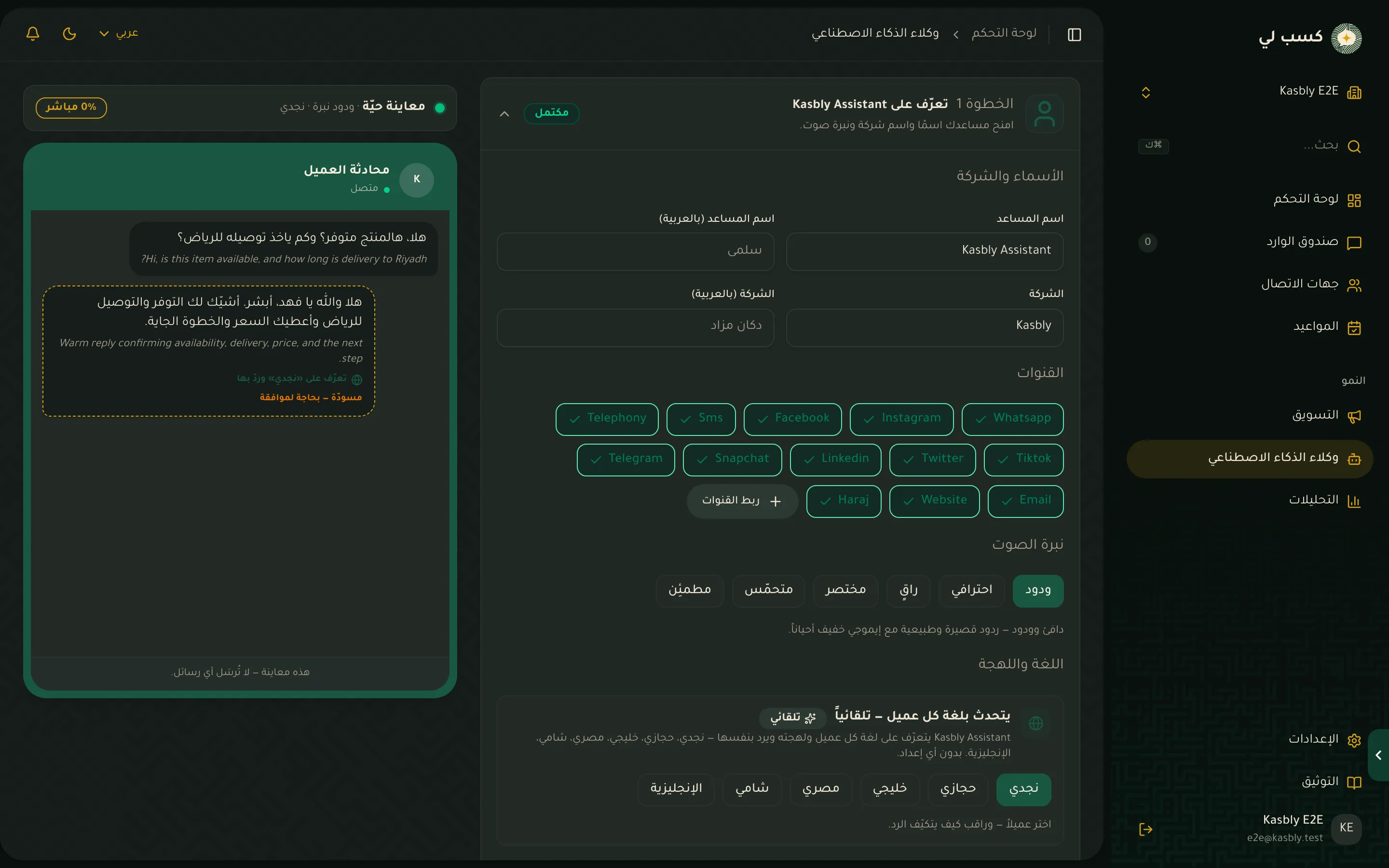This screenshot has width=1389, height=868.
Task: Toggle dark mode moon icon
Action: click(x=69, y=34)
